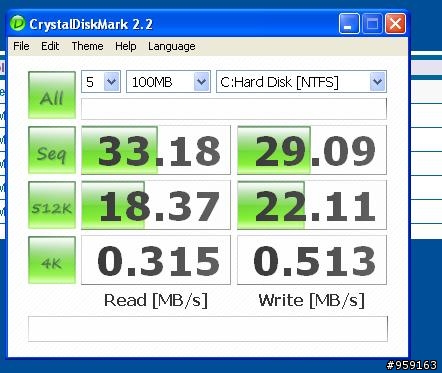Start the 512K random test
This screenshot has width=442, height=373.
coord(52,205)
